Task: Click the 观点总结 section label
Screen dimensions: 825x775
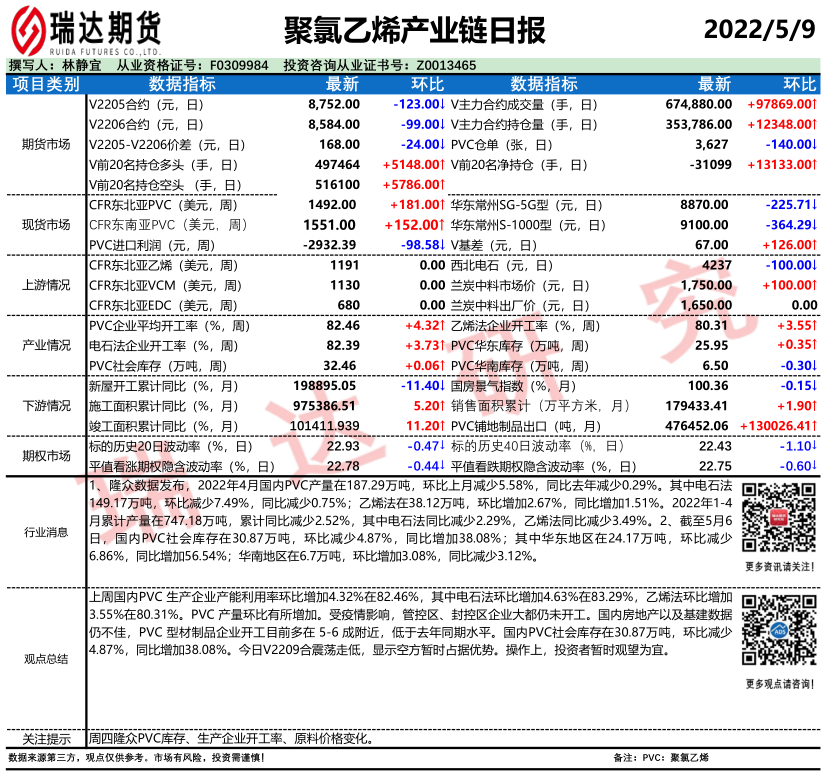Action: coord(46,658)
